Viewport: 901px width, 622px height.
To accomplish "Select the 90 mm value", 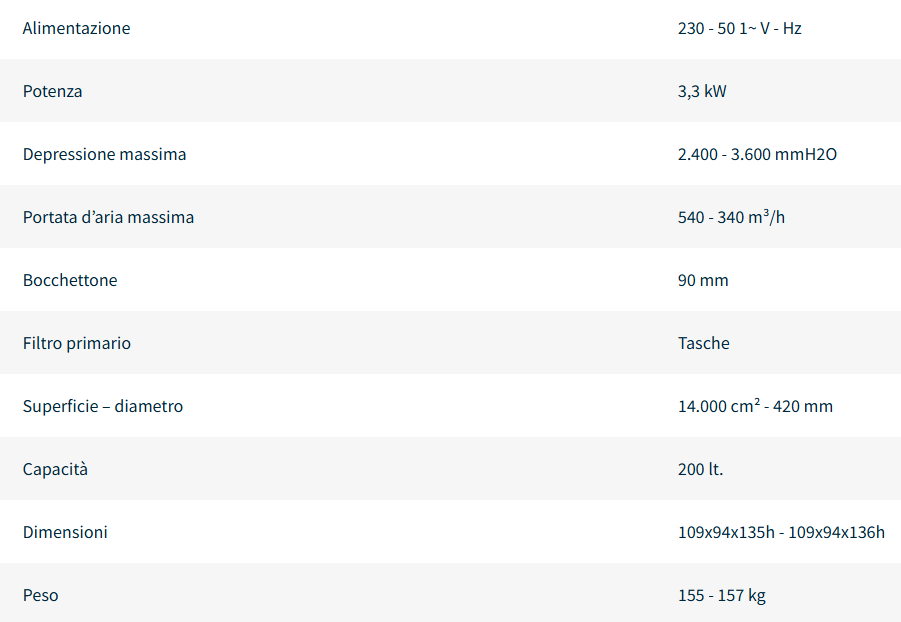I will 703,280.
